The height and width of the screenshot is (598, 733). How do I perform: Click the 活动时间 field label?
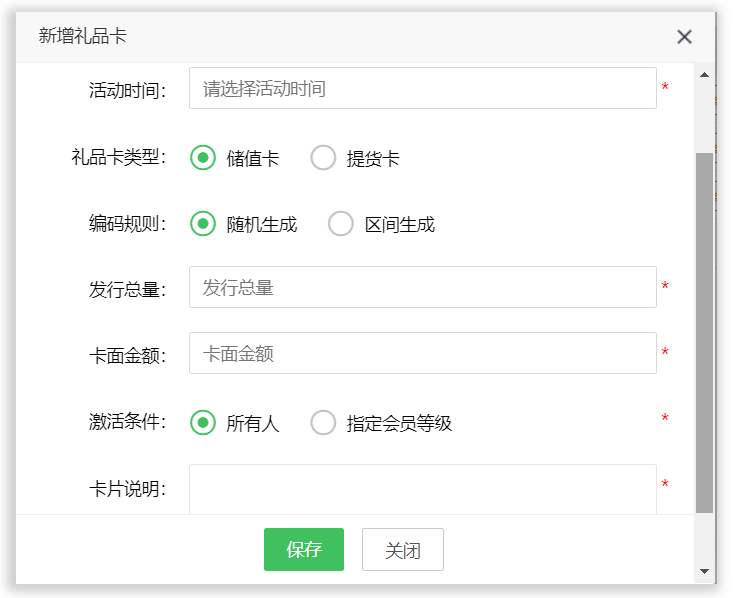click(x=127, y=90)
